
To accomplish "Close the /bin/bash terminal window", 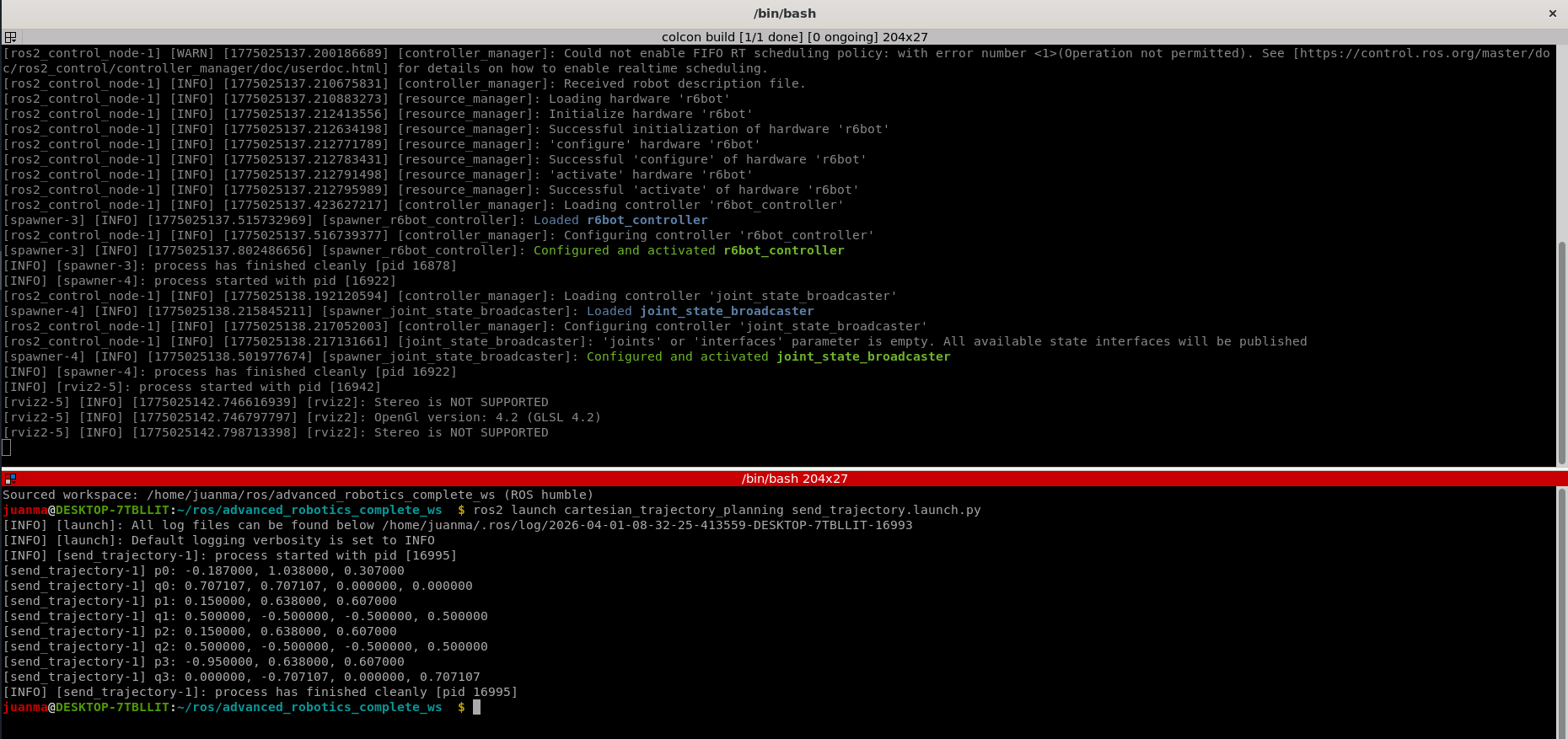I will (x=1552, y=13).
